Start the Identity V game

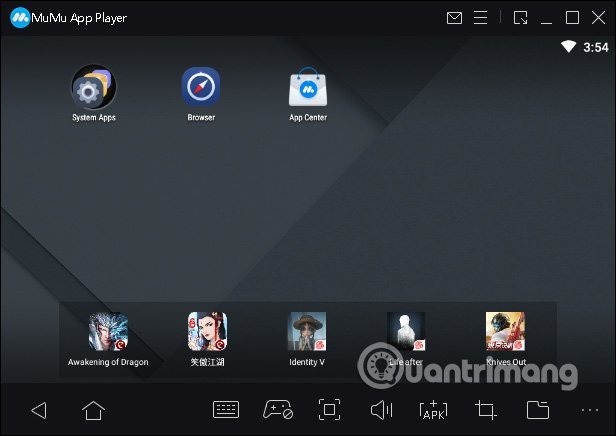pos(307,332)
